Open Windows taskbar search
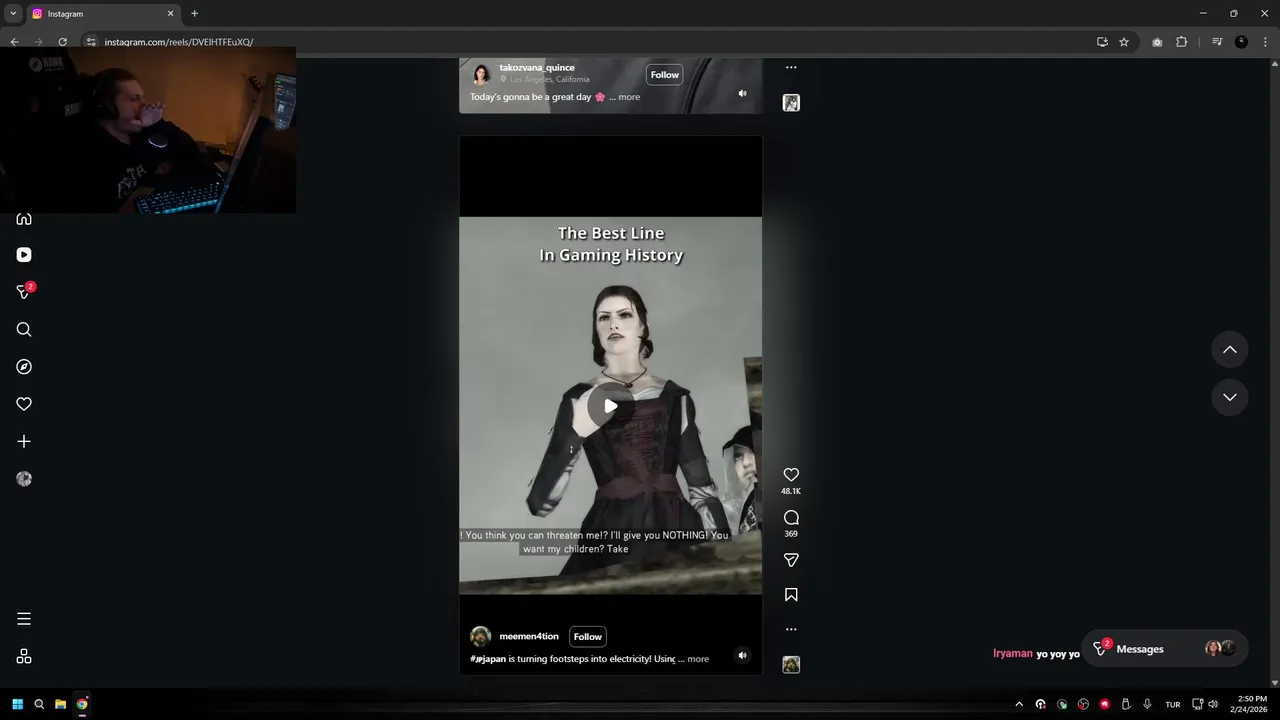The height and width of the screenshot is (720, 1280). [x=39, y=704]
